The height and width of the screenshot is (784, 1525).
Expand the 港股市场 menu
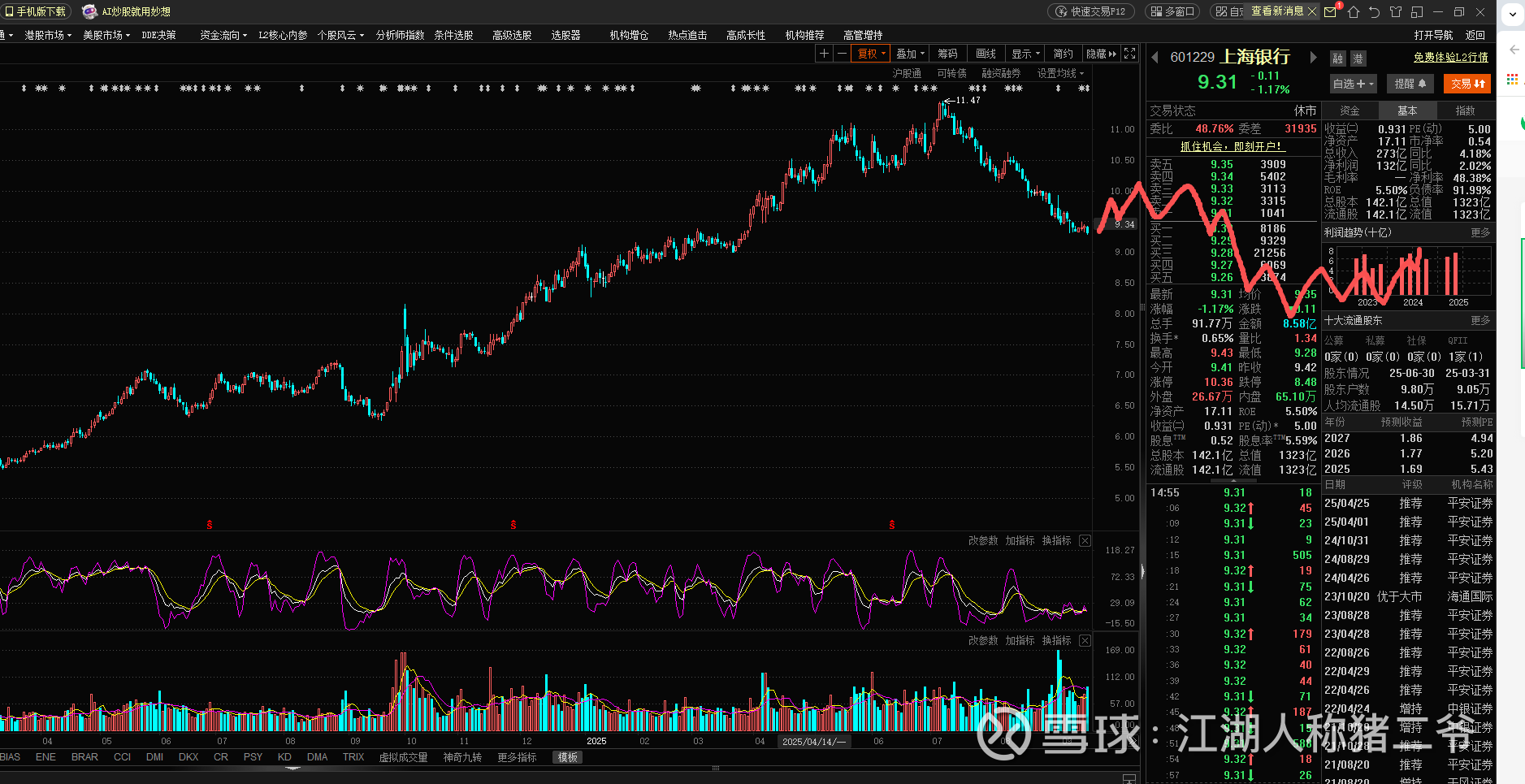pyautogui.click(x=48, y=35)
